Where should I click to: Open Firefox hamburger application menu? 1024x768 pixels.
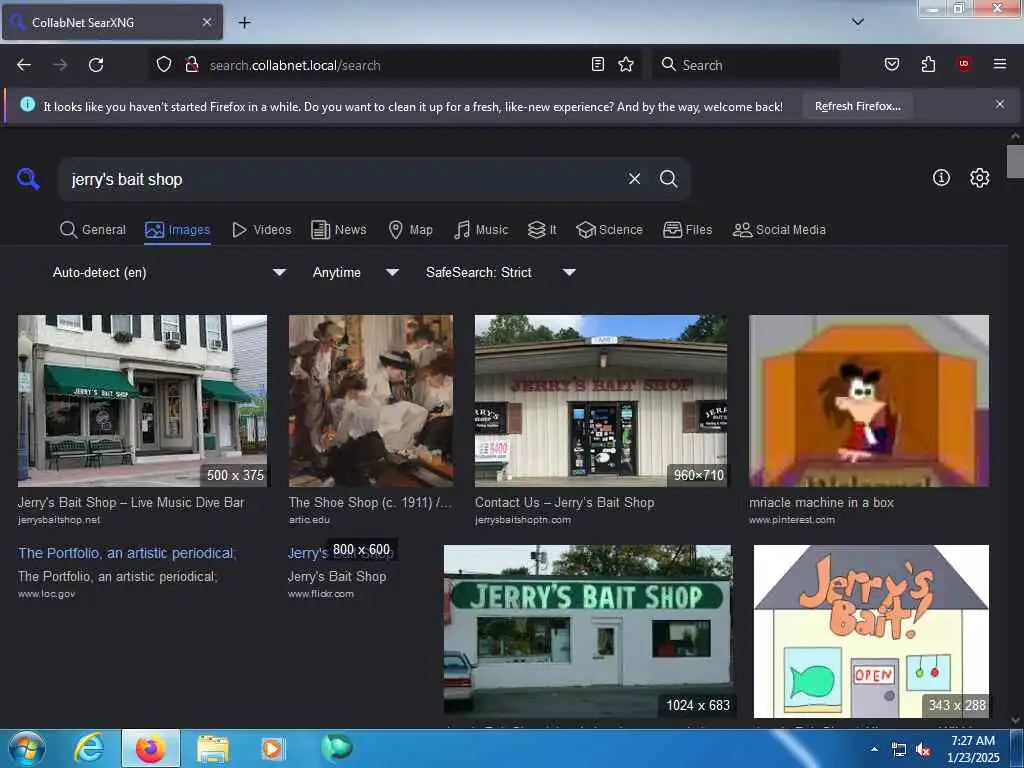1000,64
